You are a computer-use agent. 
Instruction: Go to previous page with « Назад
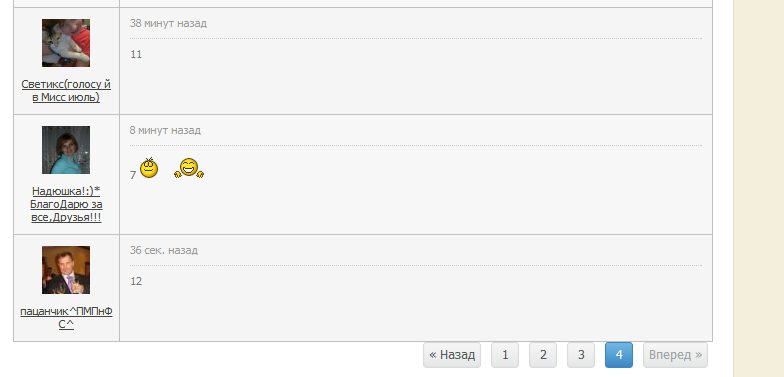pyautogui.click(x=452, y=355)
